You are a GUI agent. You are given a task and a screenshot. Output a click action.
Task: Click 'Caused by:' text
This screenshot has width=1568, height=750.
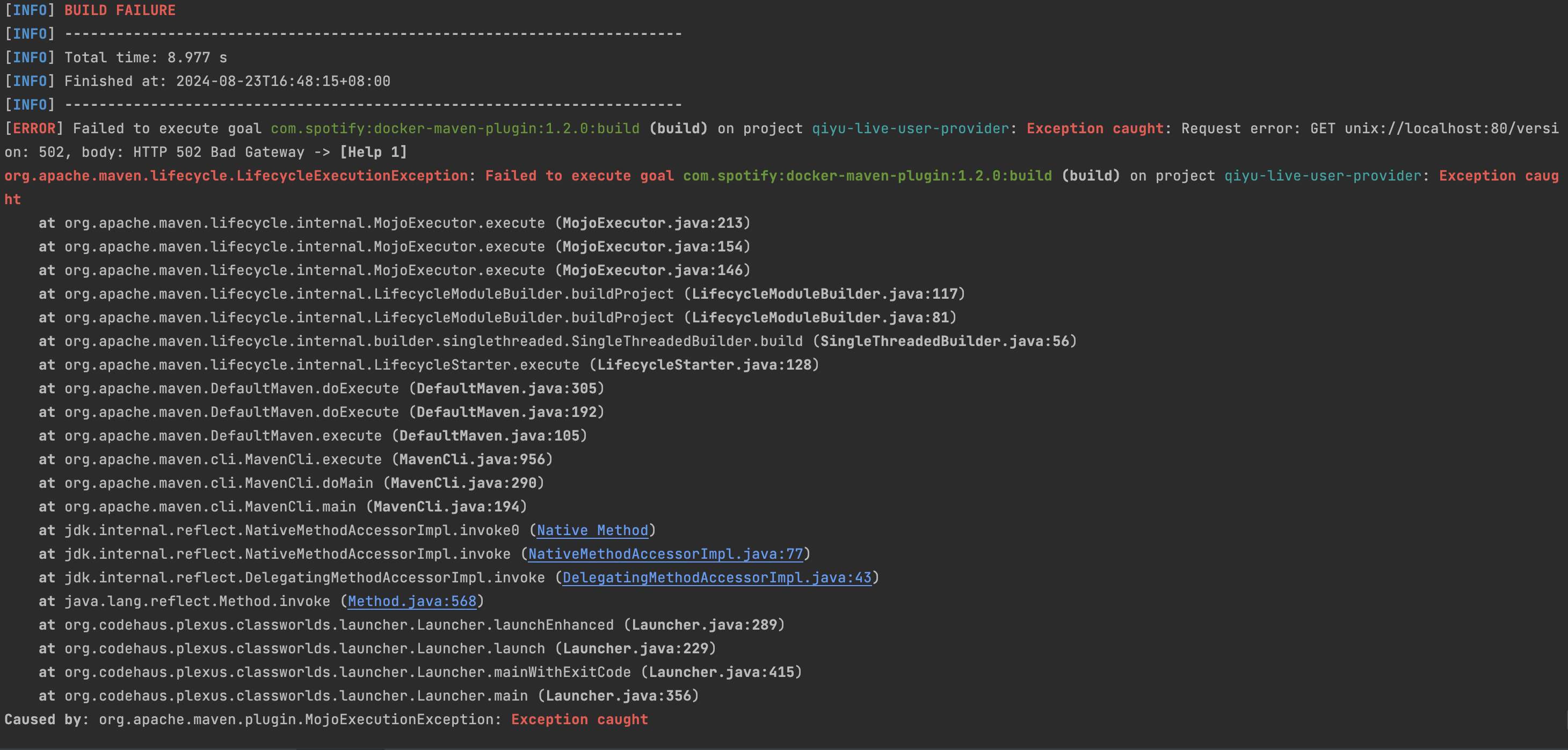tap(46, 719)
